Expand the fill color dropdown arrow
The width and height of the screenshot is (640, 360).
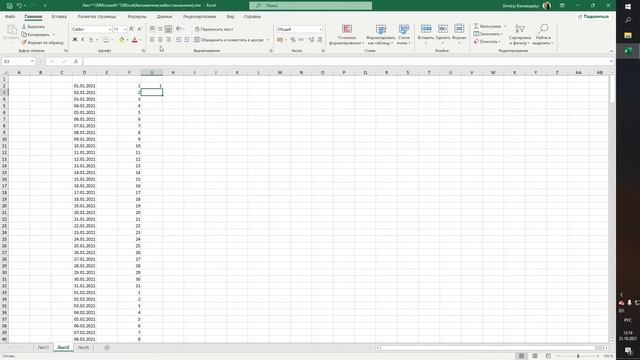point(127,40)
